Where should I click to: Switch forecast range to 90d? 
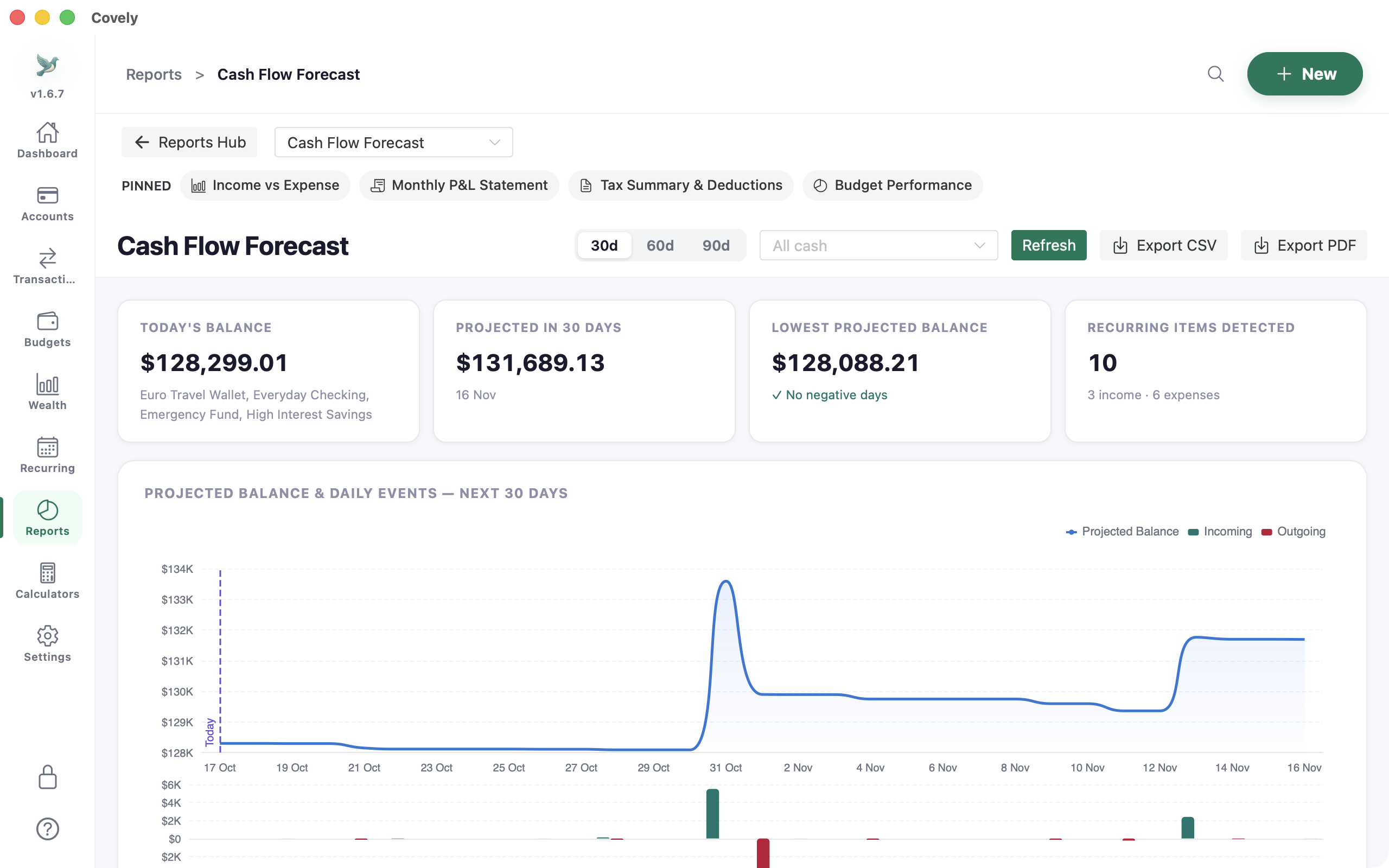pos(716,246)
